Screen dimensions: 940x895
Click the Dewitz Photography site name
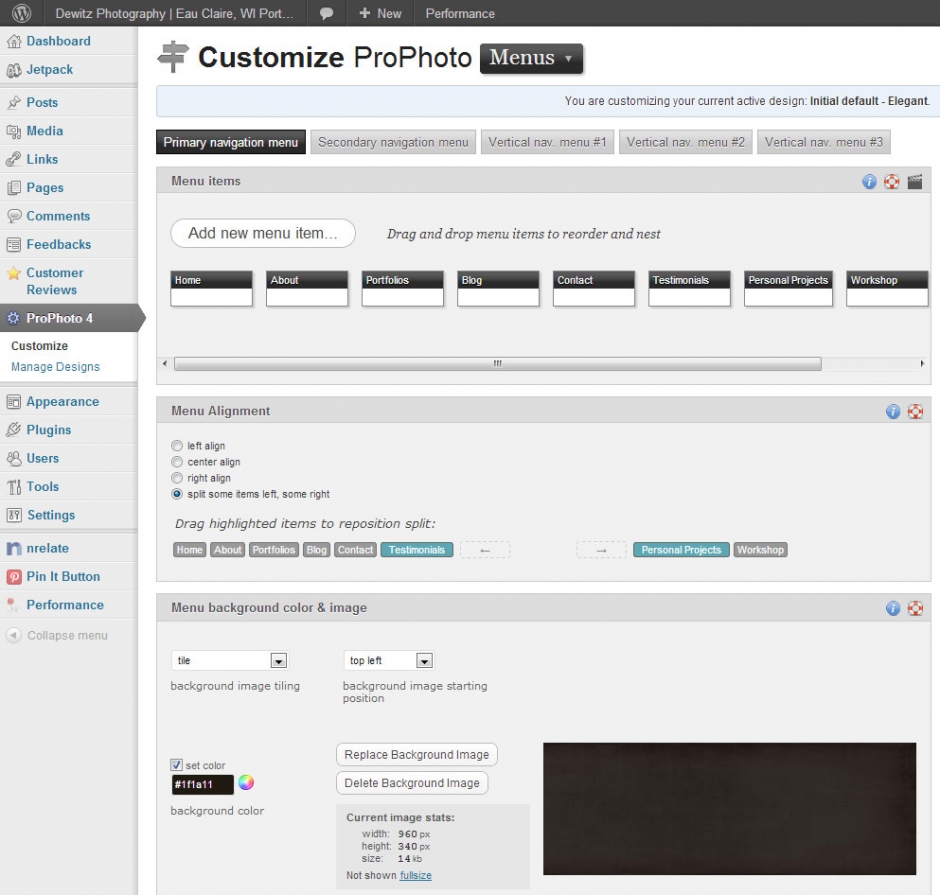(x=174, y=13)
